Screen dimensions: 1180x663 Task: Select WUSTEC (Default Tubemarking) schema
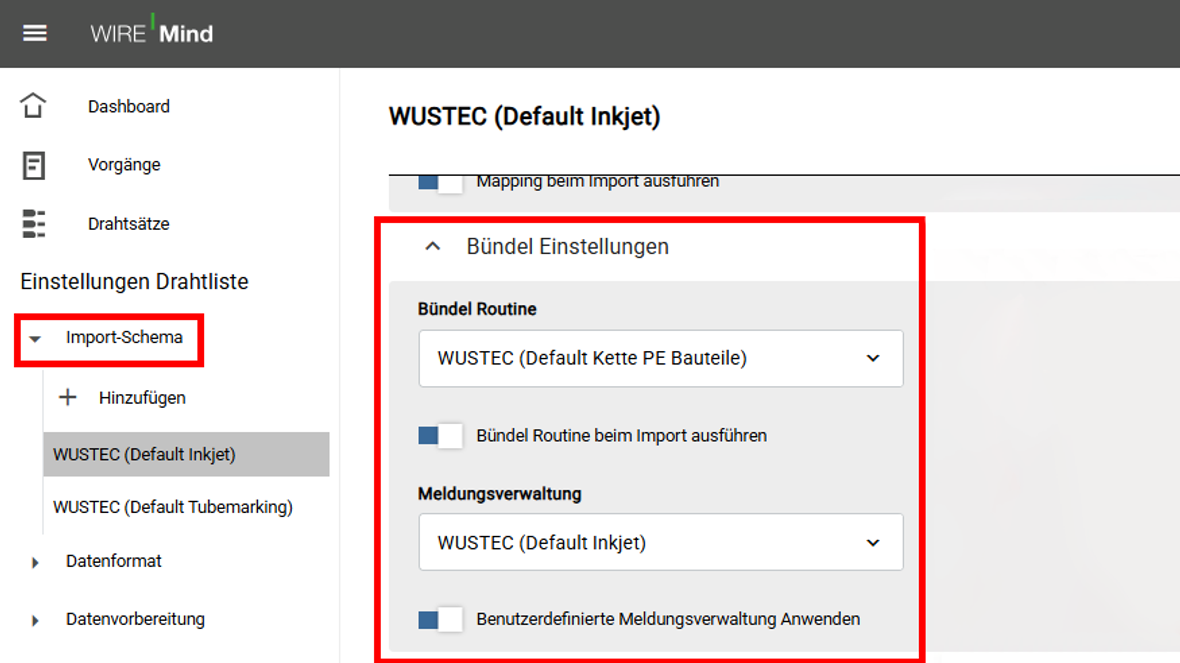[173, 506]
